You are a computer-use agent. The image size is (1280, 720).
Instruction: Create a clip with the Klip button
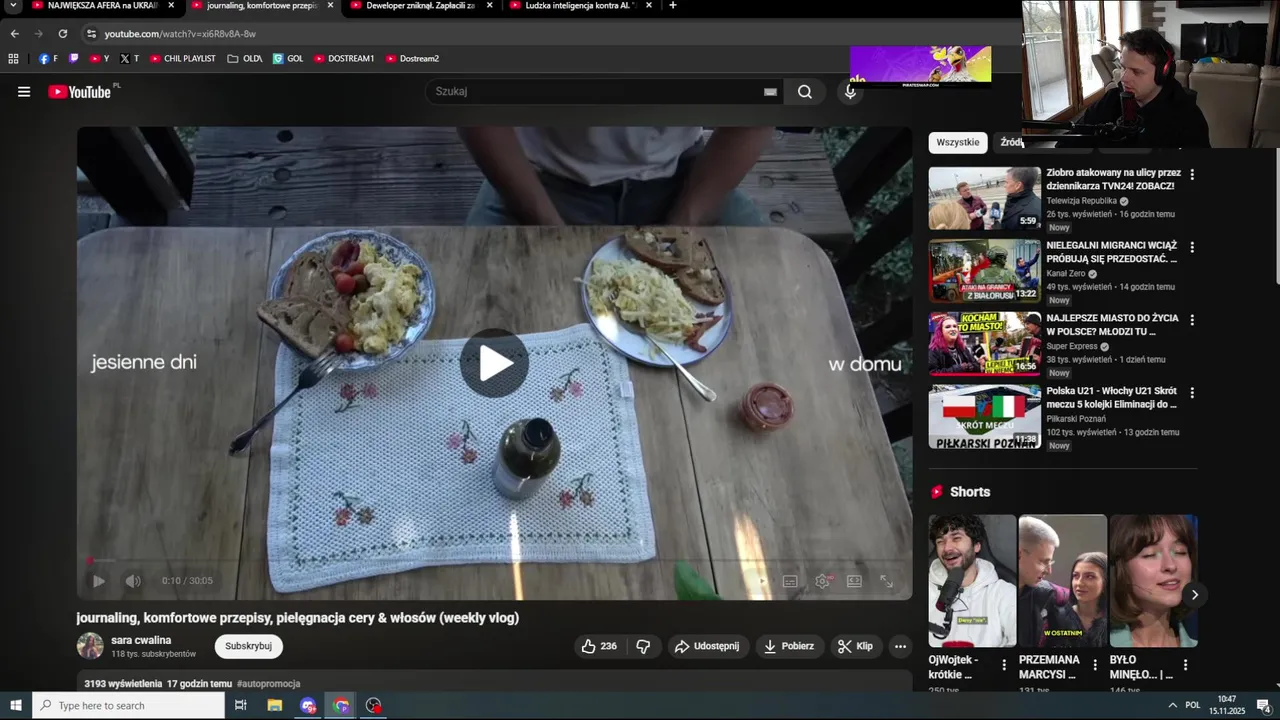tap(856, 646)
